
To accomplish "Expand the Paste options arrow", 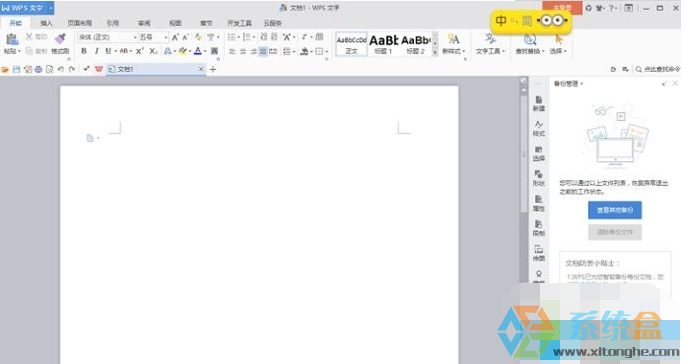I will 19,51.
